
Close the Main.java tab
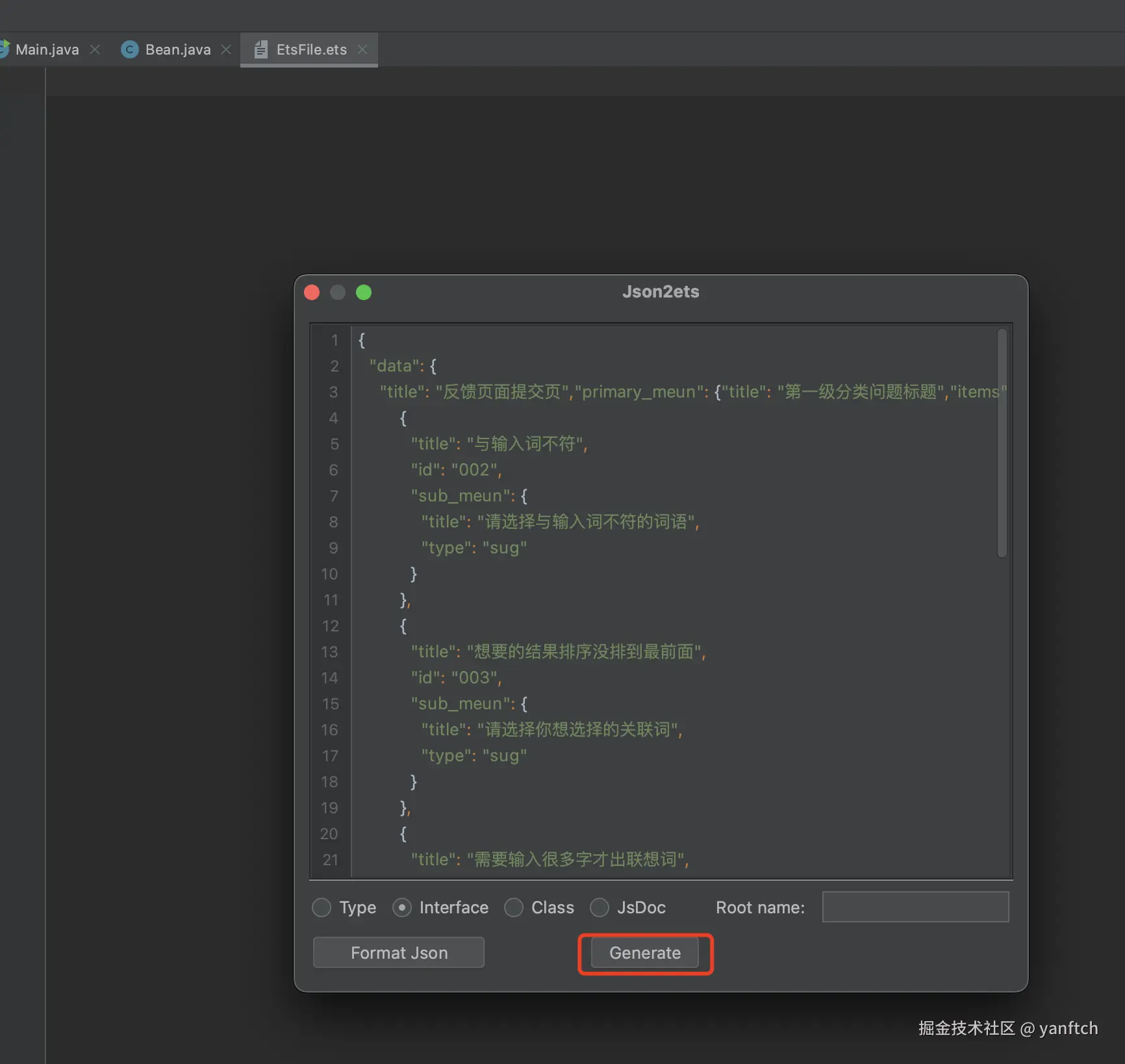click(x=95, y=49)
